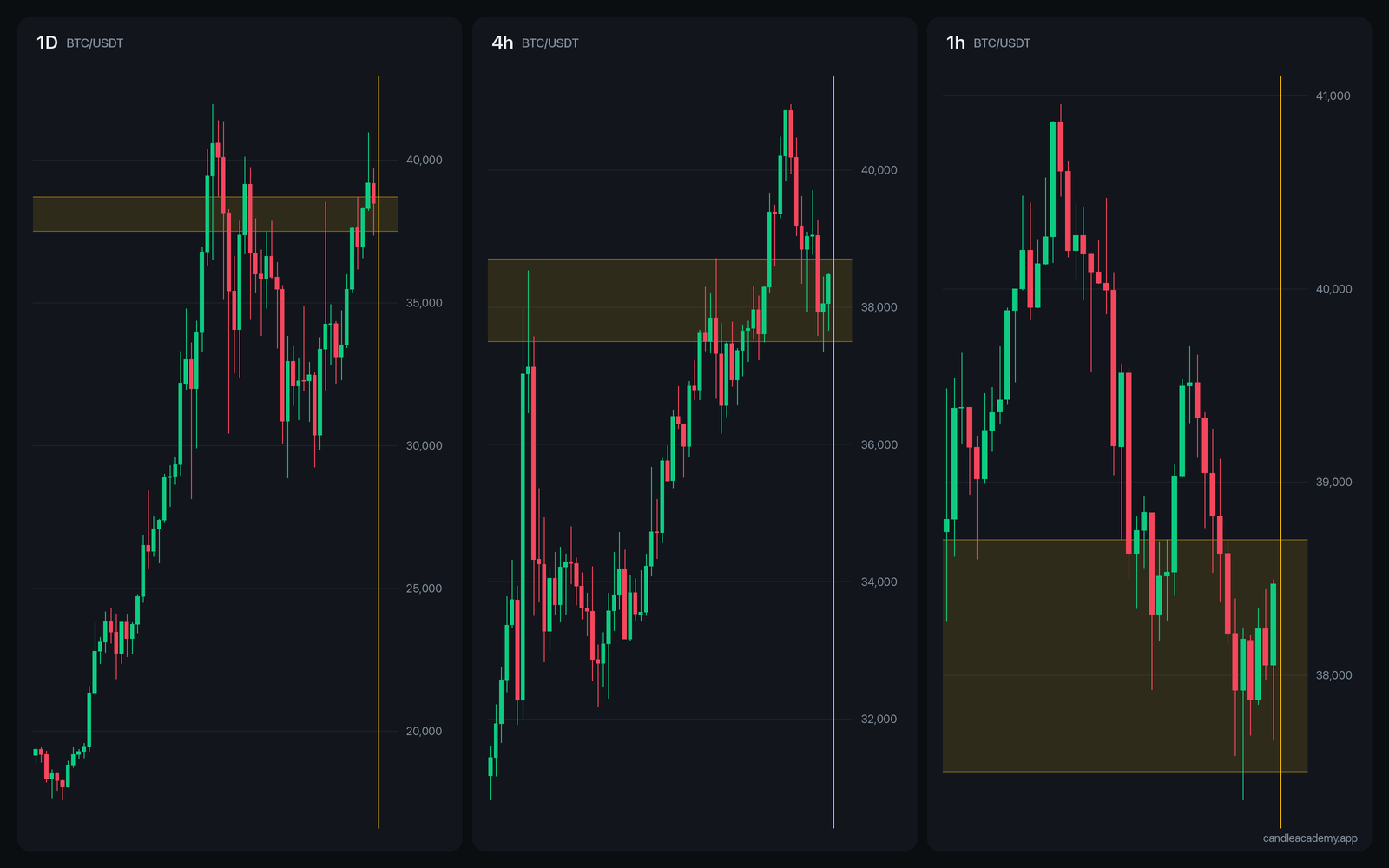Click the candleacademy.app link text

[x=1310, y=838]
